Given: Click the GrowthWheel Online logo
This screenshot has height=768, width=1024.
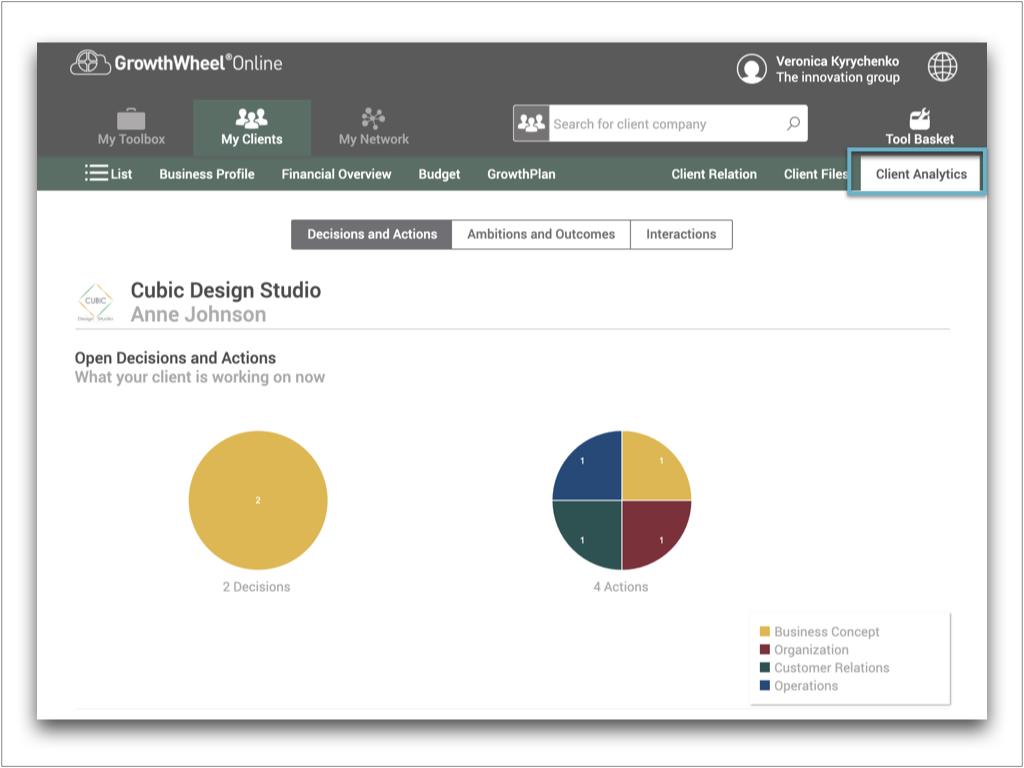Looking at the screenshot, I should [x=176, y=63].
